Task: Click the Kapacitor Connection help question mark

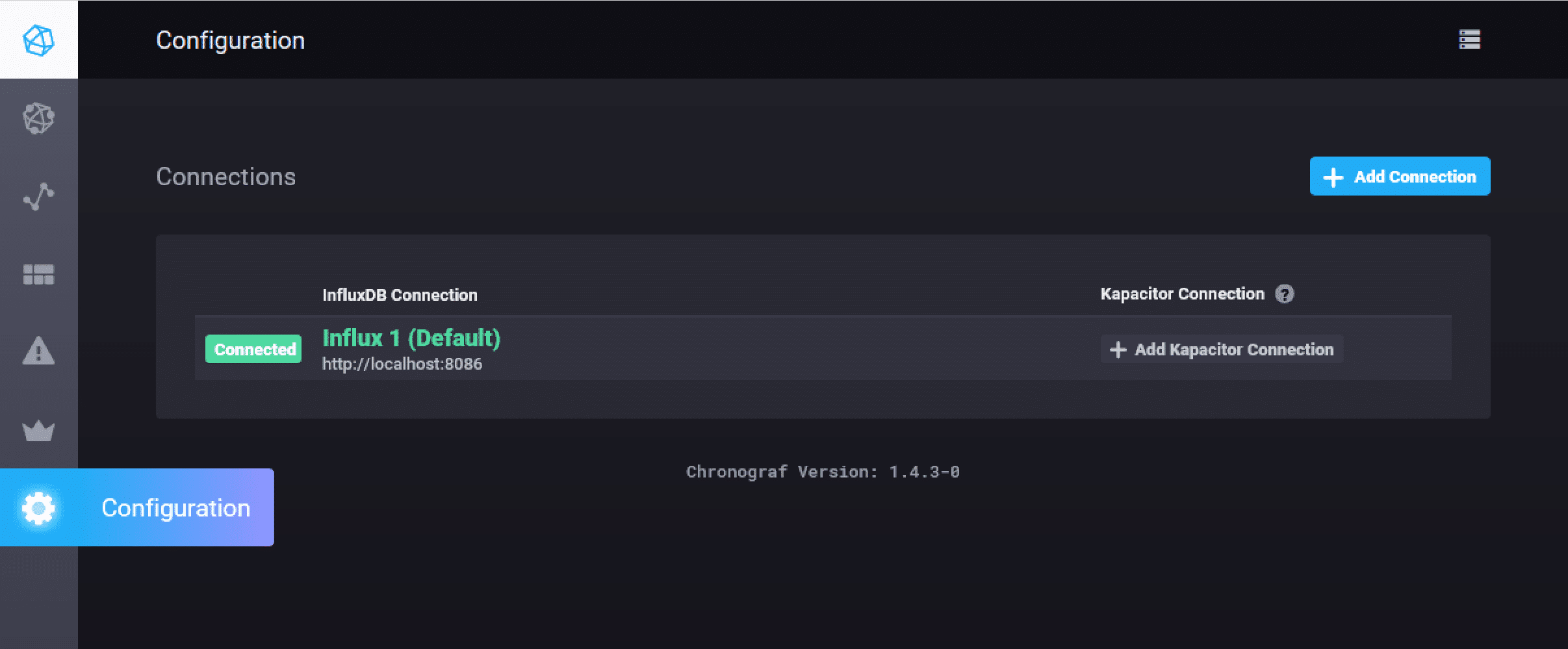Action: [x=1284, y=294]
